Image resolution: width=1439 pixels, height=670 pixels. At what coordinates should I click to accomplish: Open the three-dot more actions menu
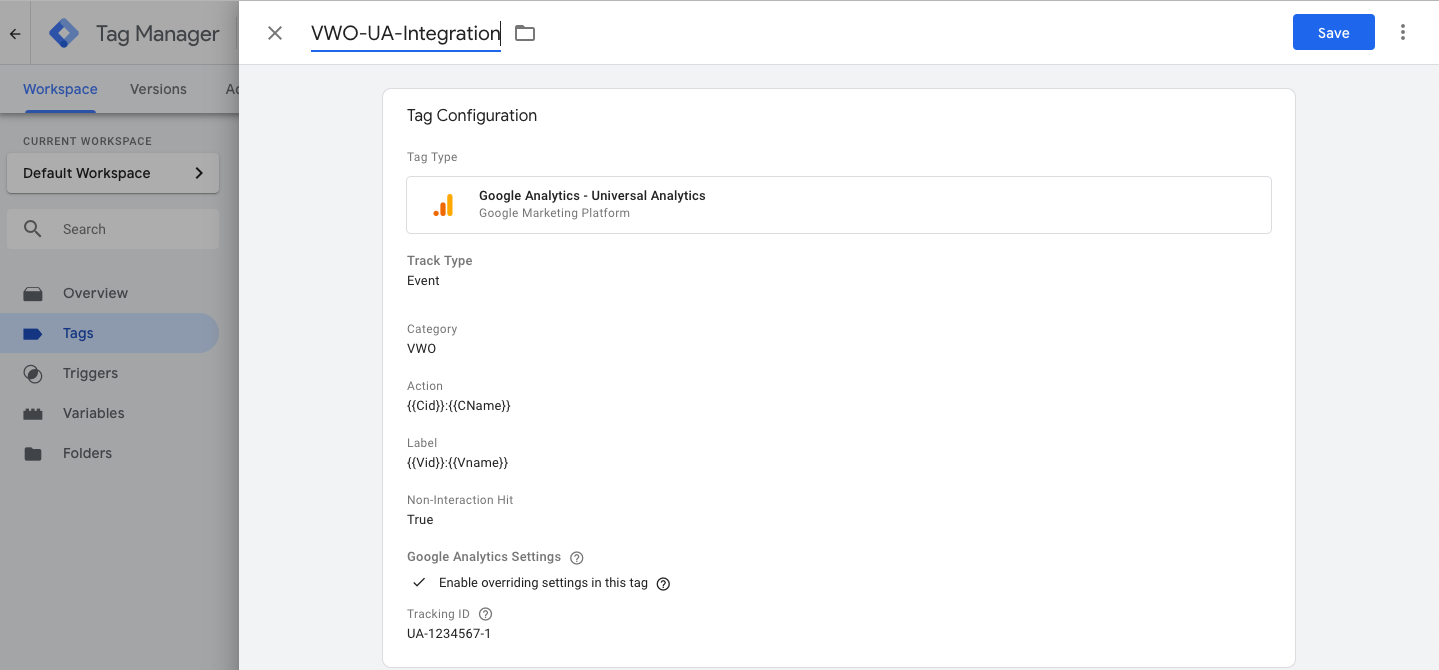1403,33
